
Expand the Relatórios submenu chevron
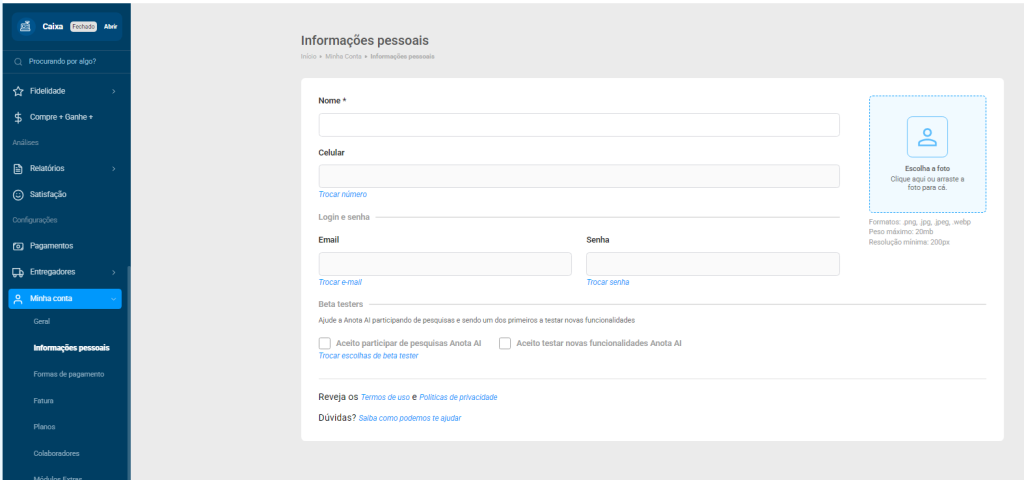114,169
